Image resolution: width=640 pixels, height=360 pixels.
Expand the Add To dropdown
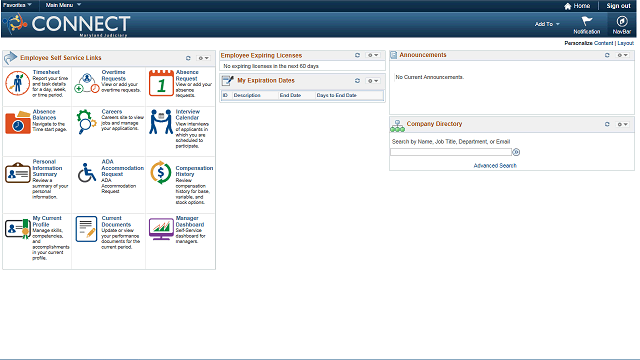(x=547, y=24)
